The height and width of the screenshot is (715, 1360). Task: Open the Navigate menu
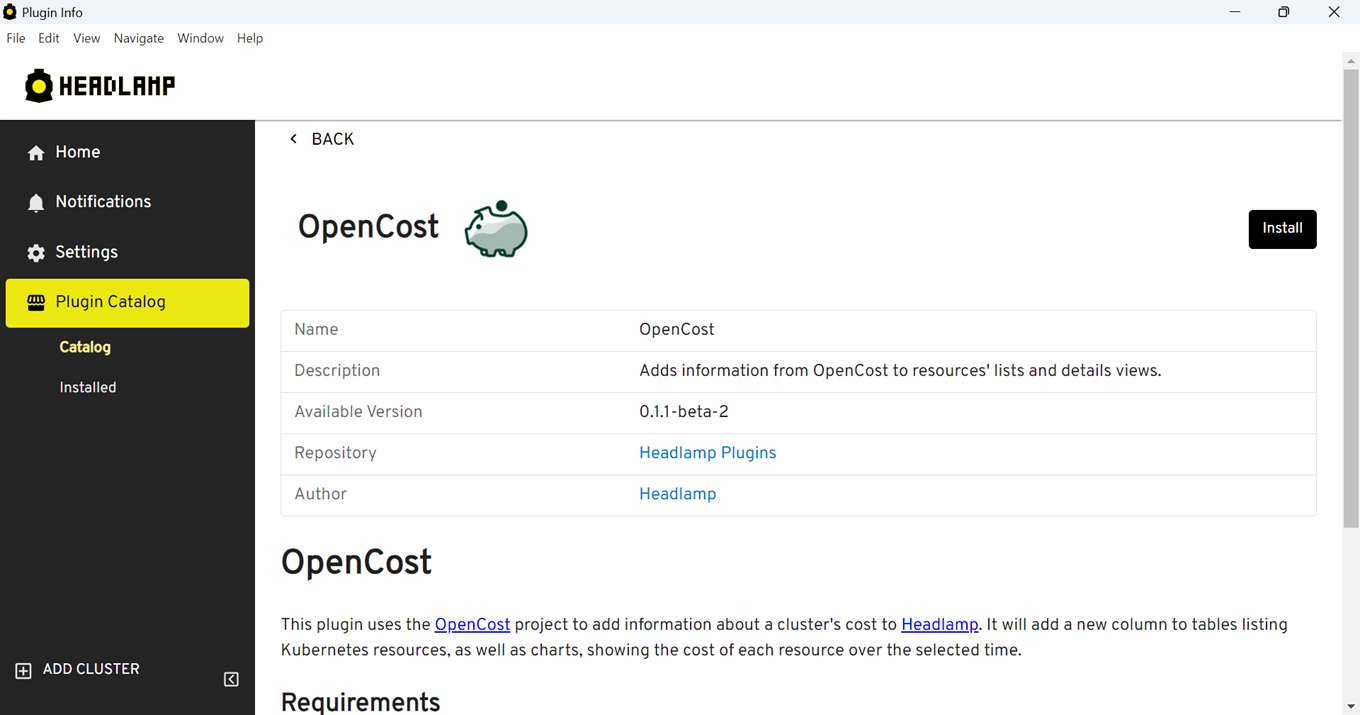138,38
